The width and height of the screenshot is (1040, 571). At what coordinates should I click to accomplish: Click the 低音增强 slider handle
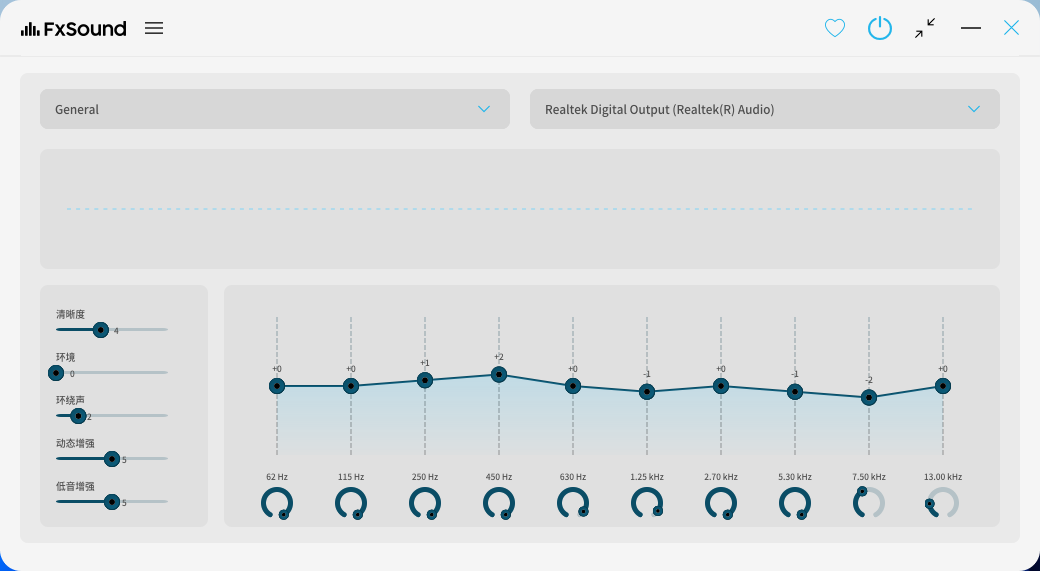click(111, 502)
